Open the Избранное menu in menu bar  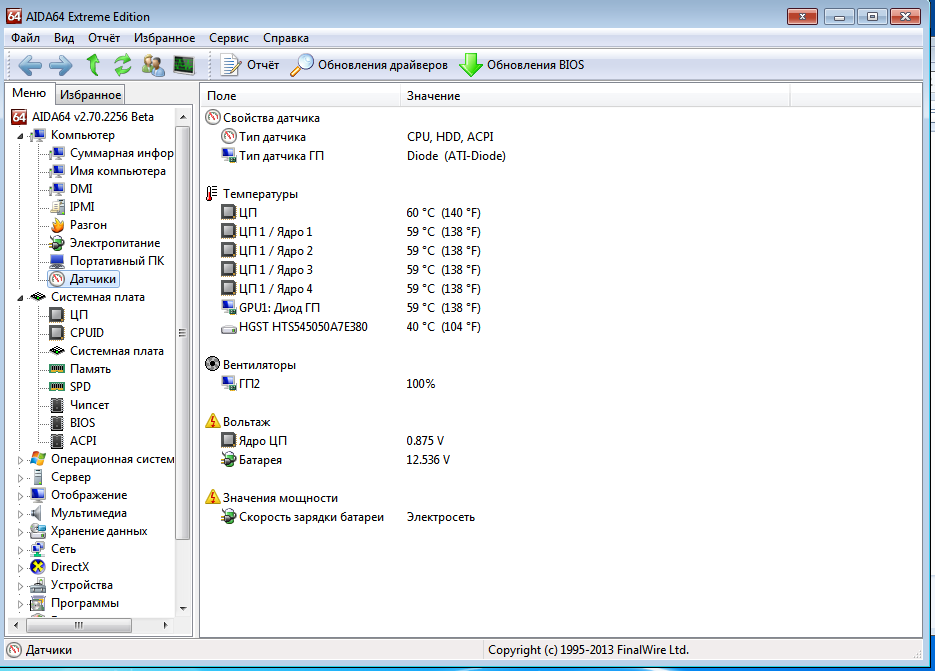pos(165,38)
